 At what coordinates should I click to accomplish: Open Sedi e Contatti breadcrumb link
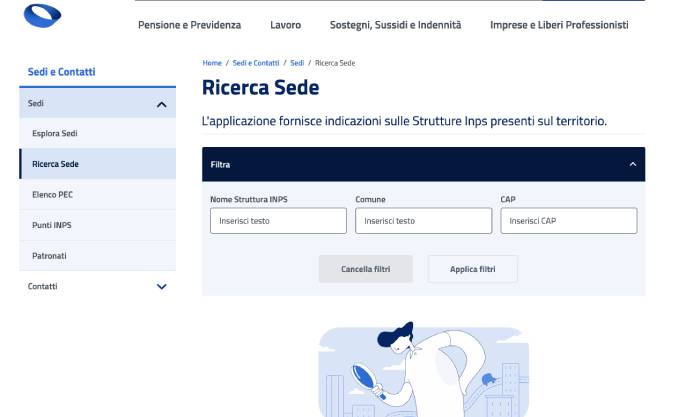256,63
